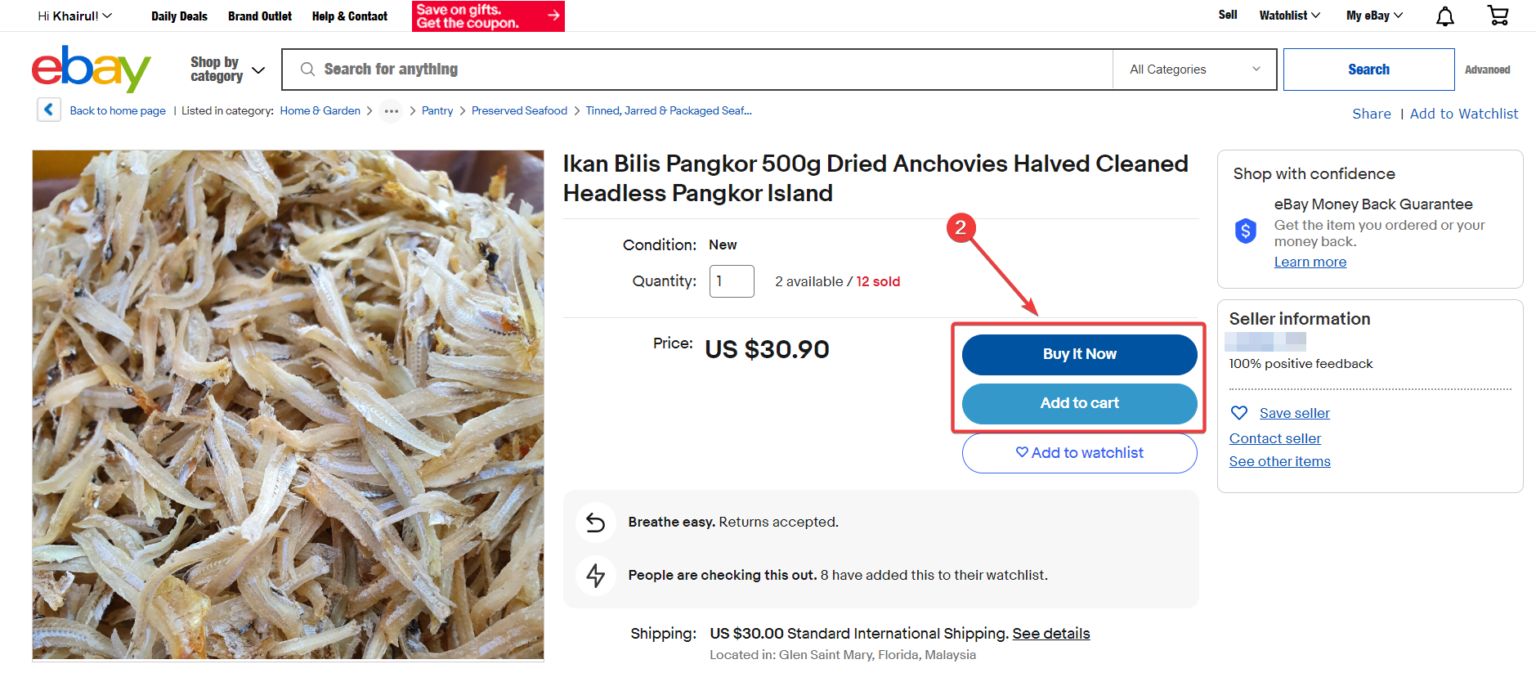Toggle Add to watchlist button
Screen dimensions: 1536x673
1079,453
